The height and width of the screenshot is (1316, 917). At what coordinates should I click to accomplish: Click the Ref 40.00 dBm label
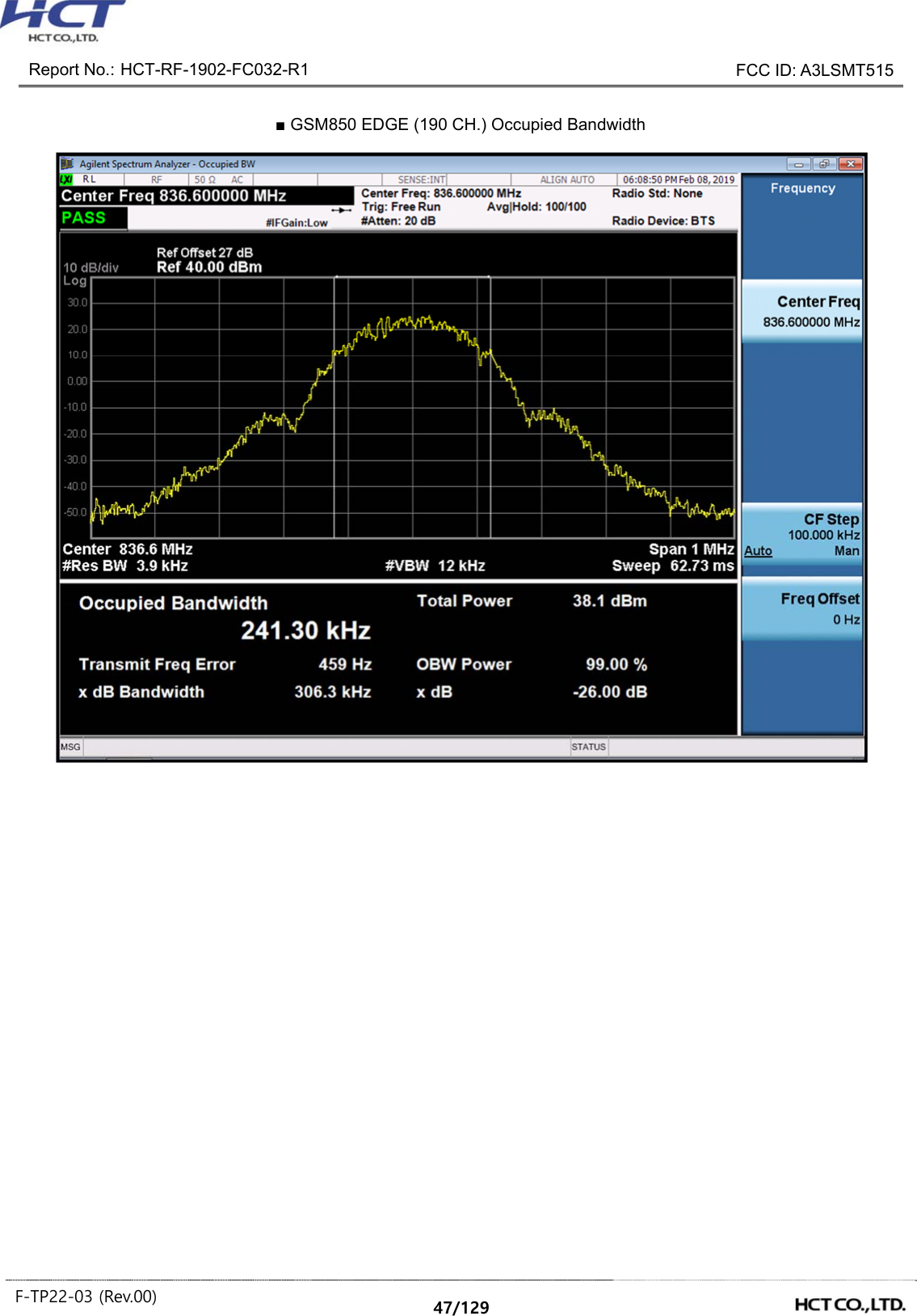[x=209, y=267]
